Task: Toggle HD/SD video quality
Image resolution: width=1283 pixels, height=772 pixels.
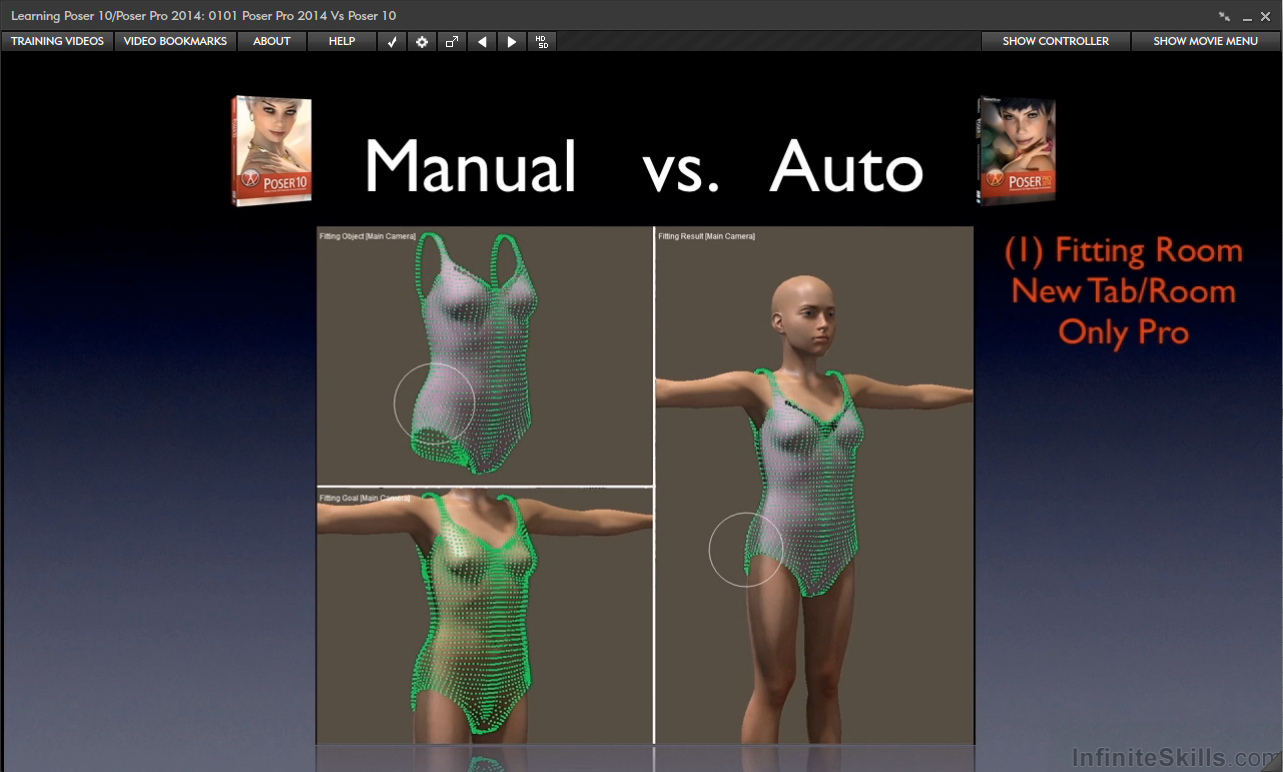Action: (542, 42)
